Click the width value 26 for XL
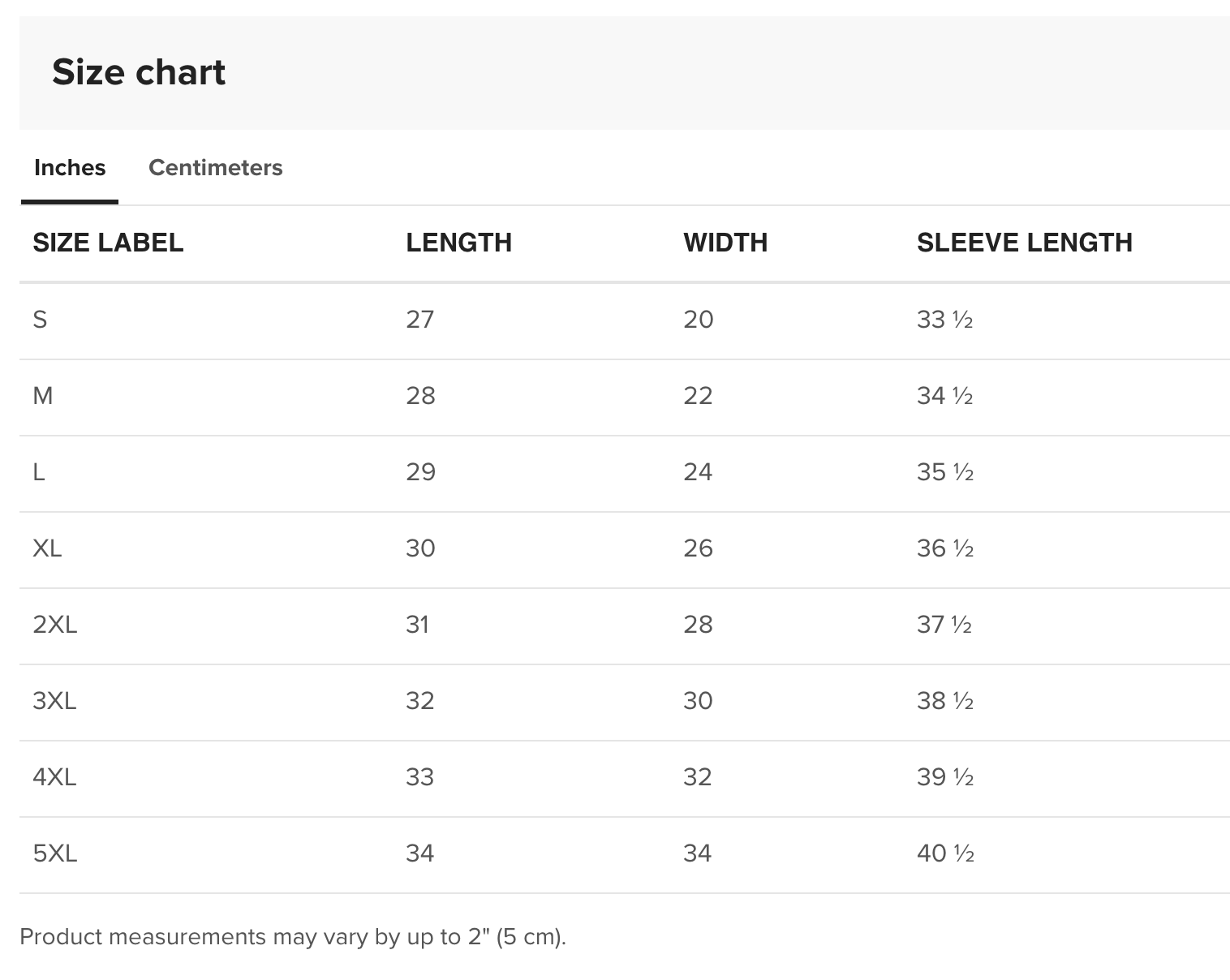The height and width of the screenshot is (980, 1230). pos(698,548)
